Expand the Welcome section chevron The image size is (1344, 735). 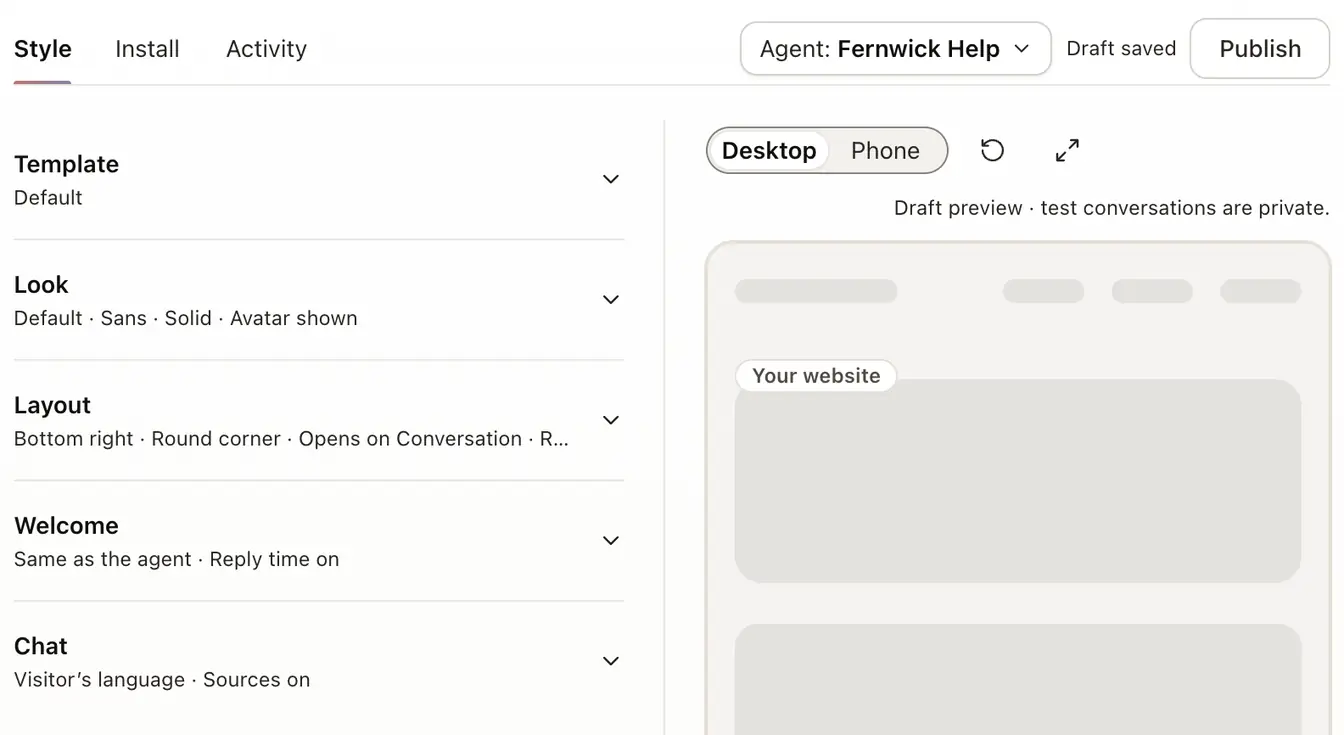[611, 540]
